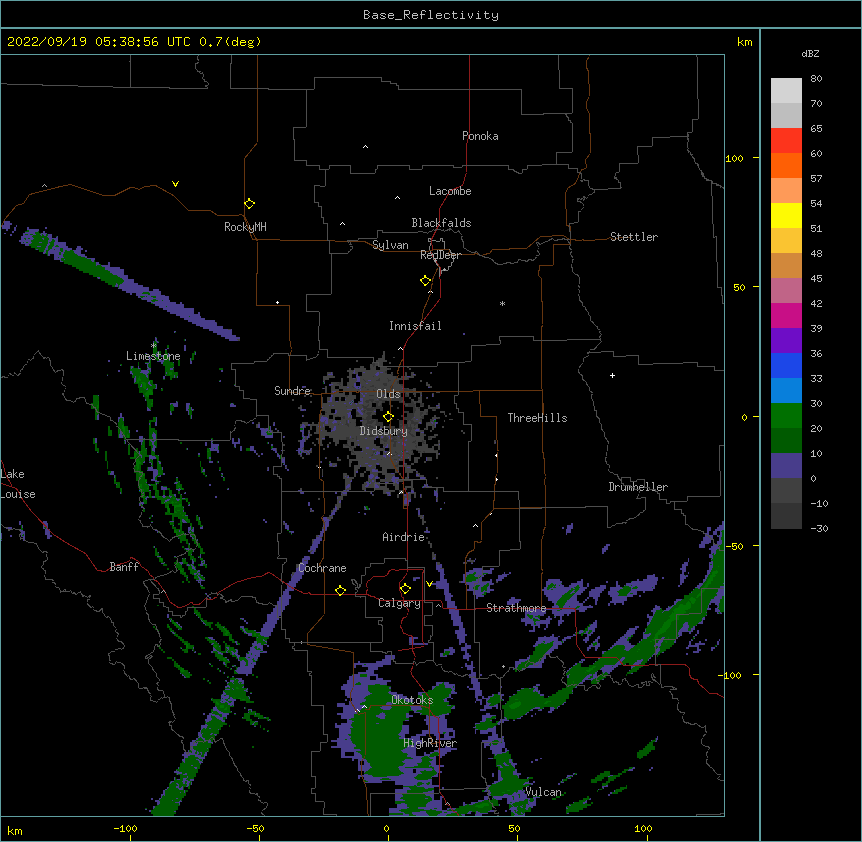862x842 pixels.
Task: Click the Banff label
Action: pos(124,567)
